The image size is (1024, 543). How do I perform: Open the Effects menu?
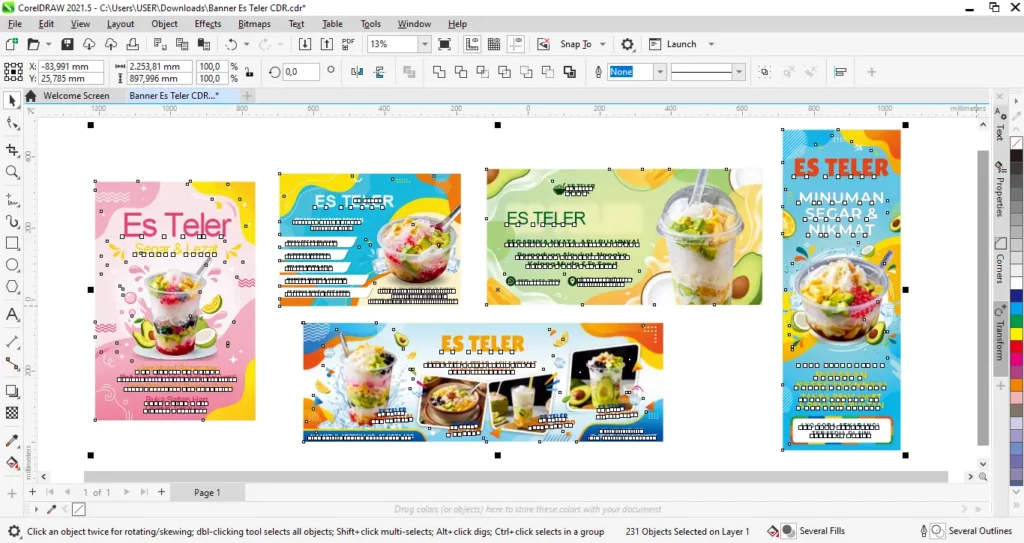click(208, 24)
